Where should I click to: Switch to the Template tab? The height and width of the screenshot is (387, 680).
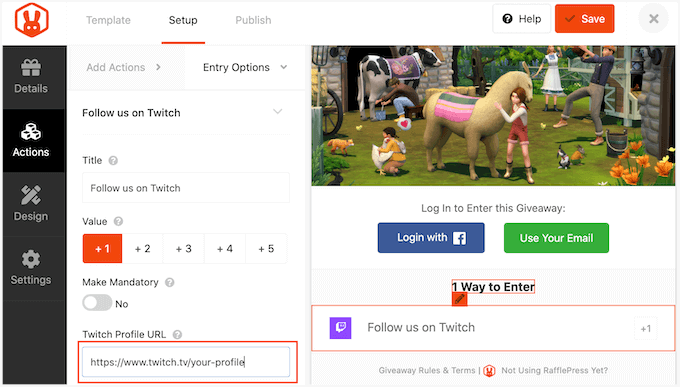tap(108, 20)
